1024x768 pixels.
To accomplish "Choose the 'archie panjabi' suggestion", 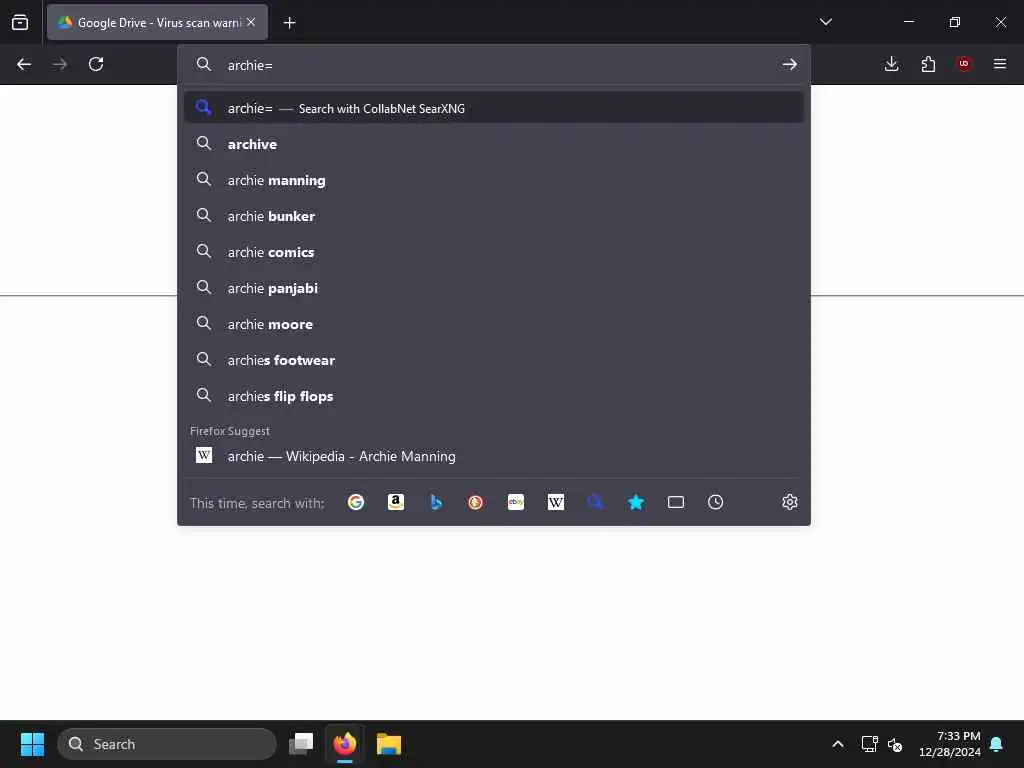I will pos(494,288).
